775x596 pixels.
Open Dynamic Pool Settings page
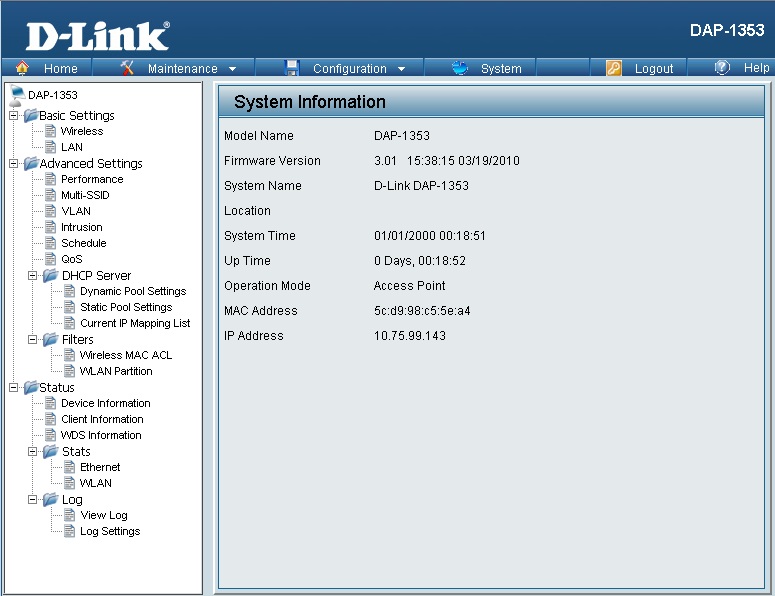133,291
